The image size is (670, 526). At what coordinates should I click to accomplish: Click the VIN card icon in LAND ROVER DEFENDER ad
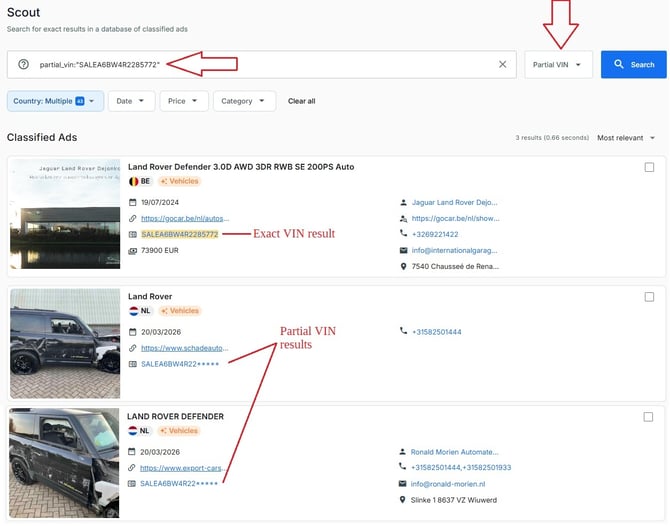click(132, 484)
